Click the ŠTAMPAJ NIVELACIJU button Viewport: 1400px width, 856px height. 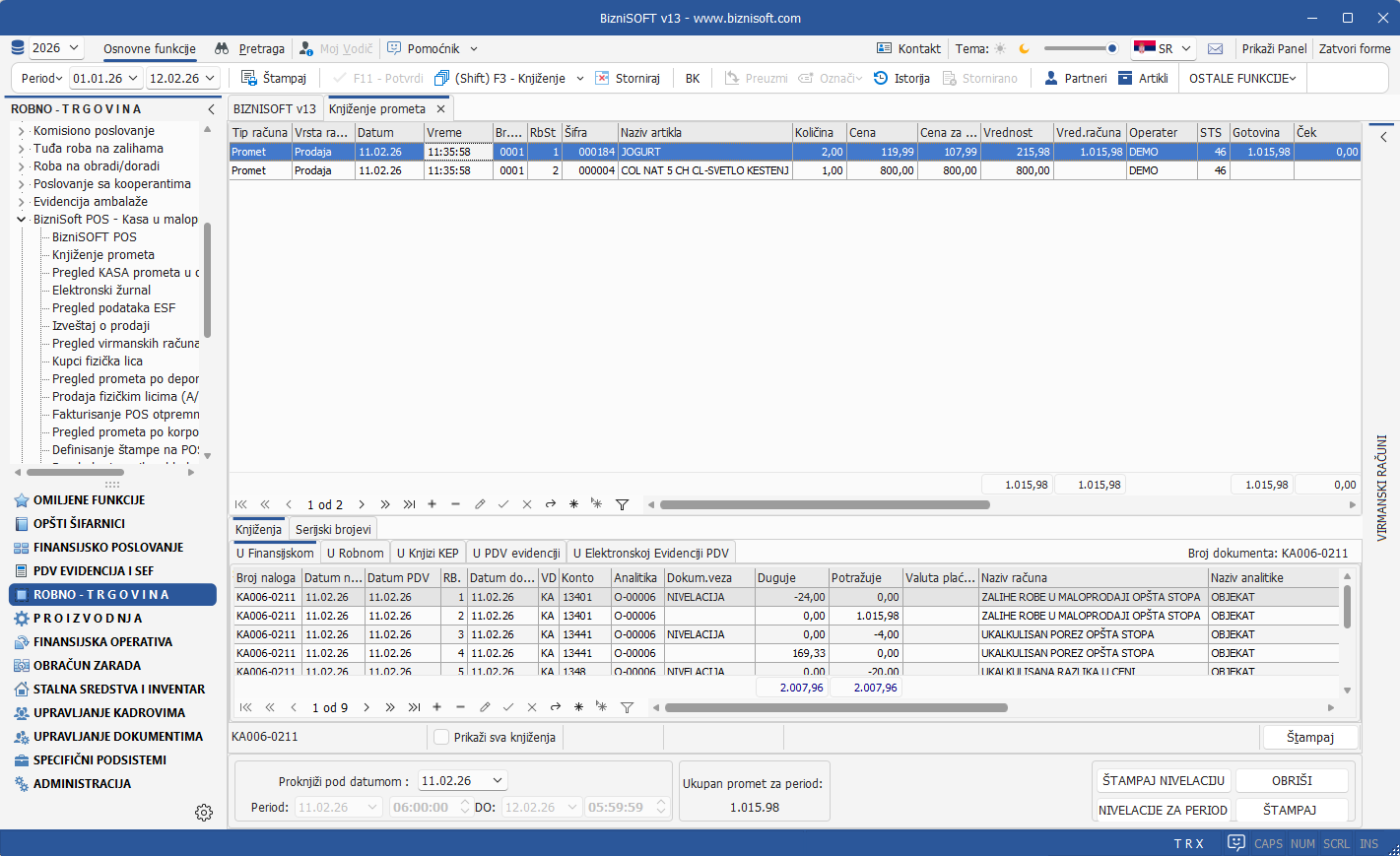[x=1163, y=780]
